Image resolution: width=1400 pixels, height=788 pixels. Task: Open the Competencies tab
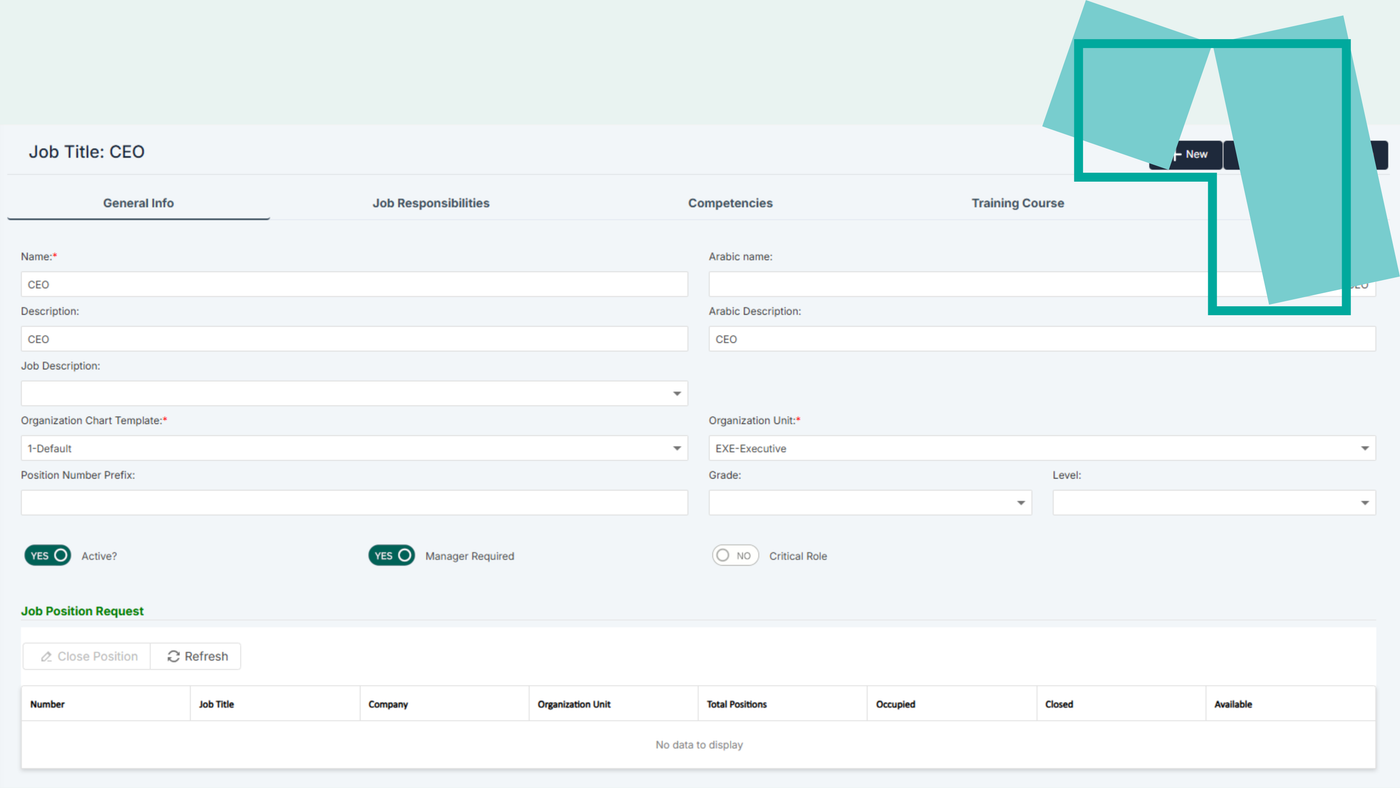click(x=730, y=203)
